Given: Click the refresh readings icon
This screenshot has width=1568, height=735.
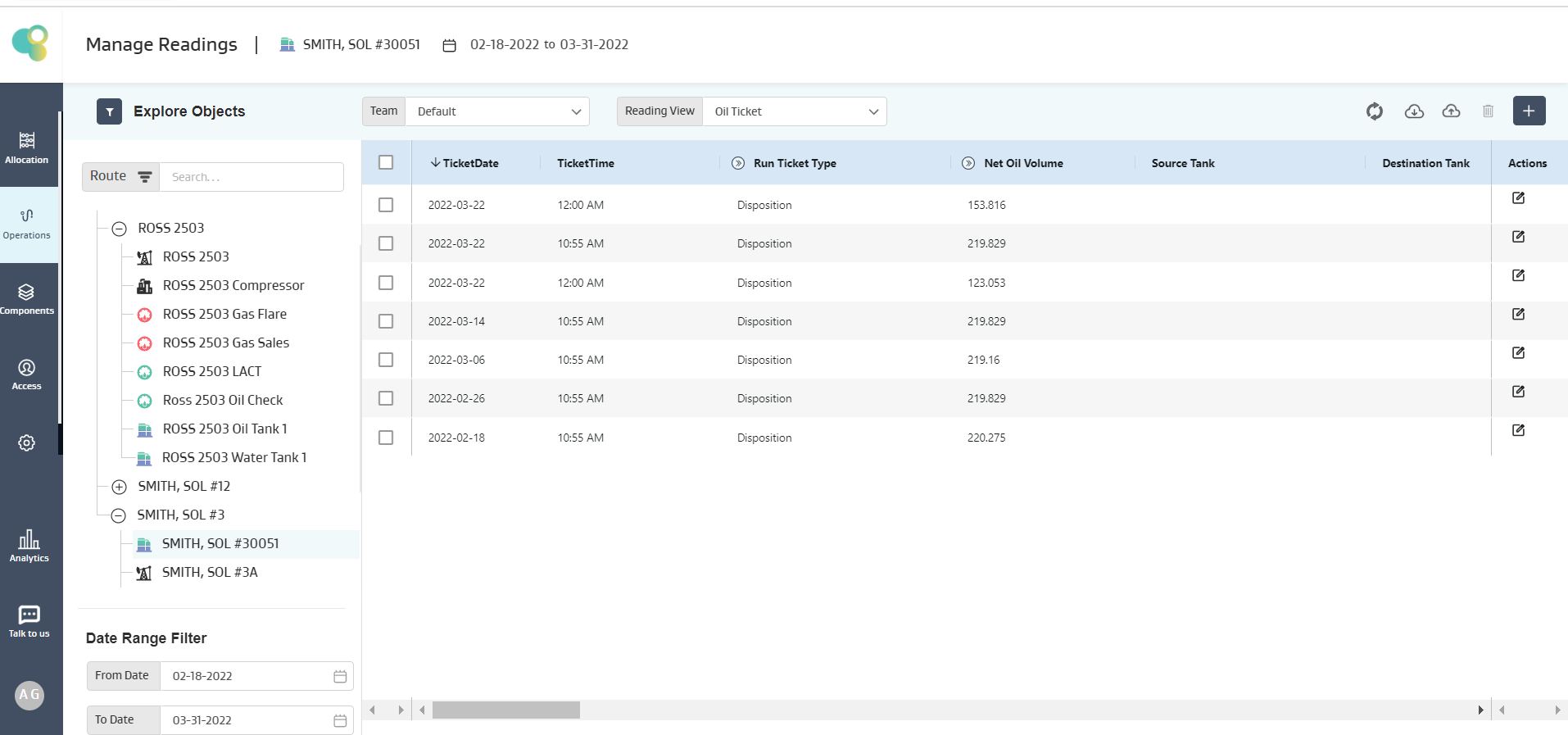Looking at the screenshot, I should click(1374, 111).
